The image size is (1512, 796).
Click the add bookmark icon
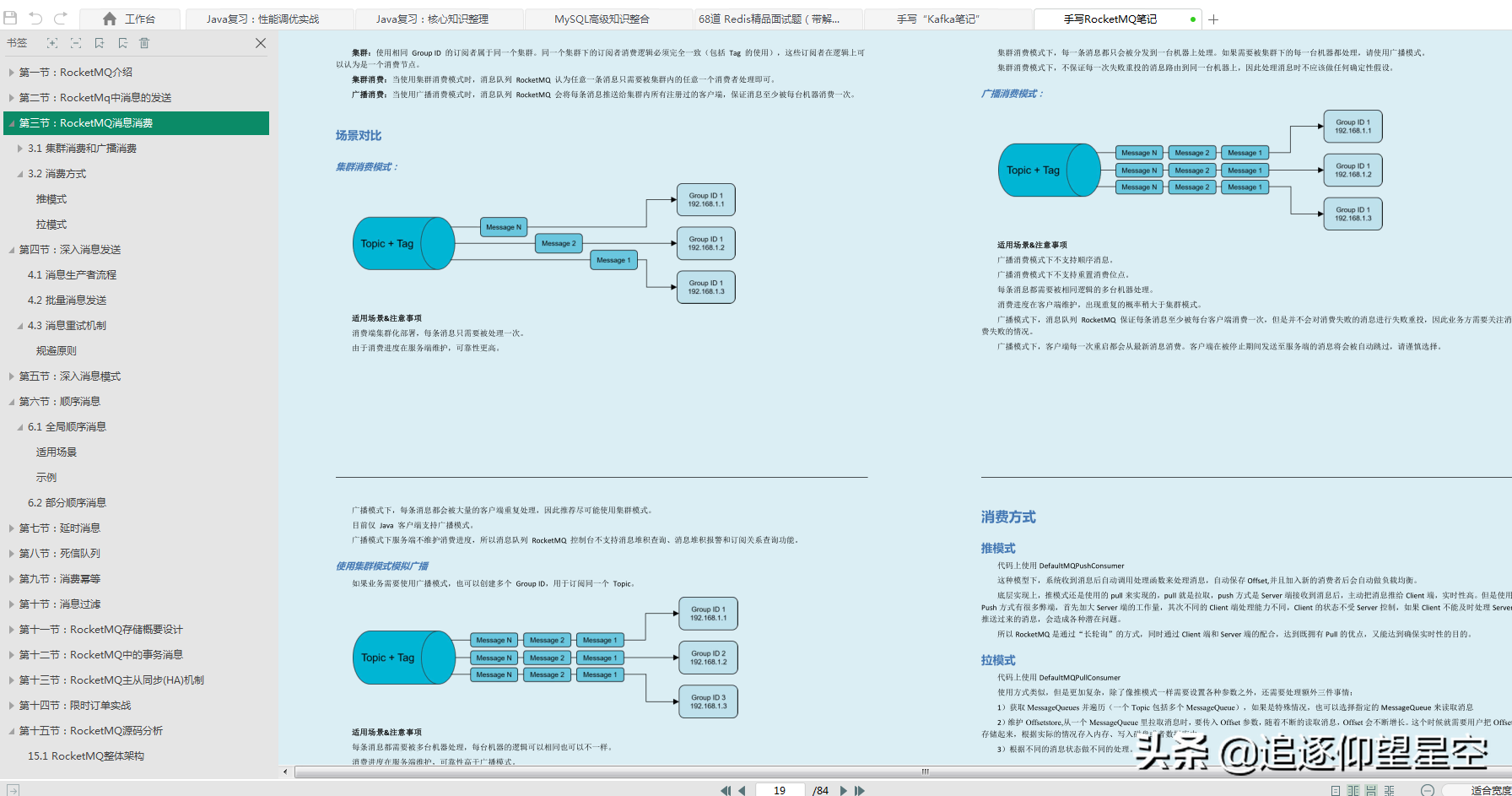coord(100,43)
